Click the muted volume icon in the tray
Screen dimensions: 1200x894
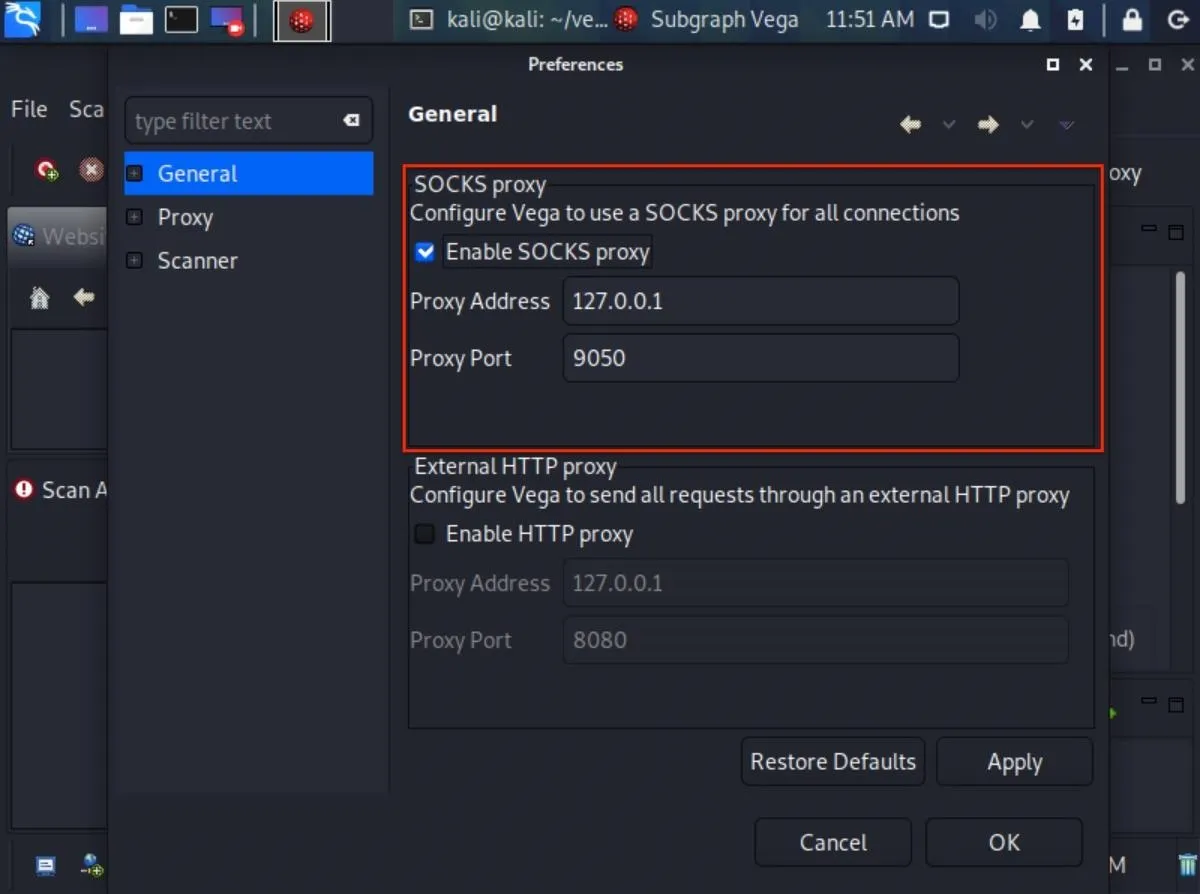(985, 19)
